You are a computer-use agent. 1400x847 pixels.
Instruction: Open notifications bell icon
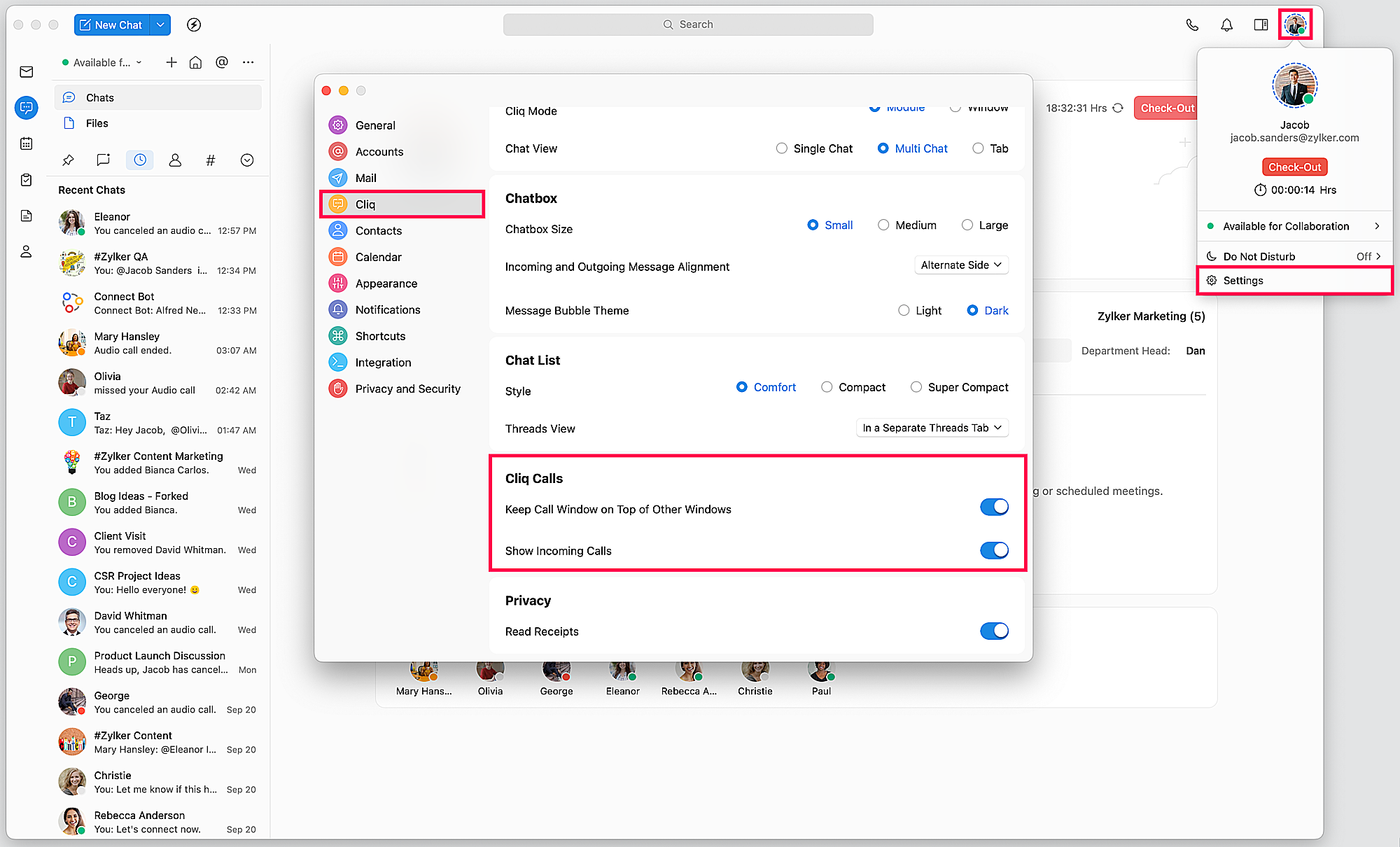click(x=1226, y=25)
